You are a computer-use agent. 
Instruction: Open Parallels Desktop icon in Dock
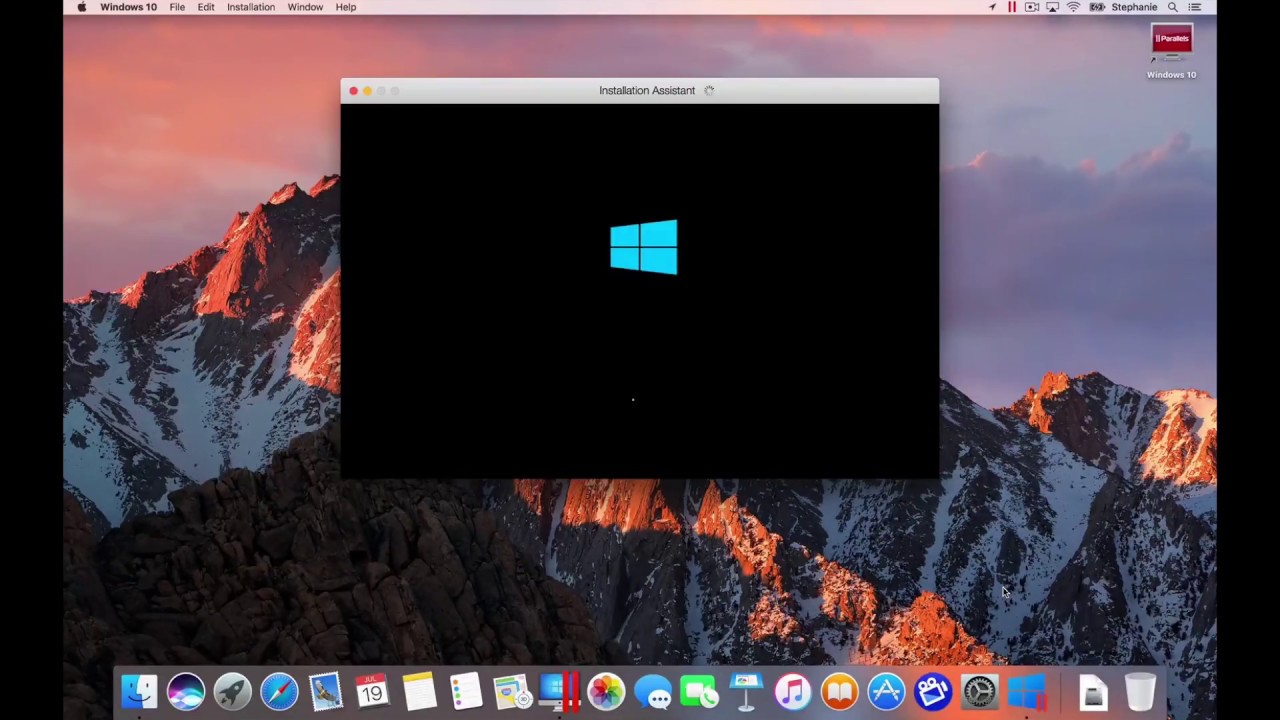[559, 692]
